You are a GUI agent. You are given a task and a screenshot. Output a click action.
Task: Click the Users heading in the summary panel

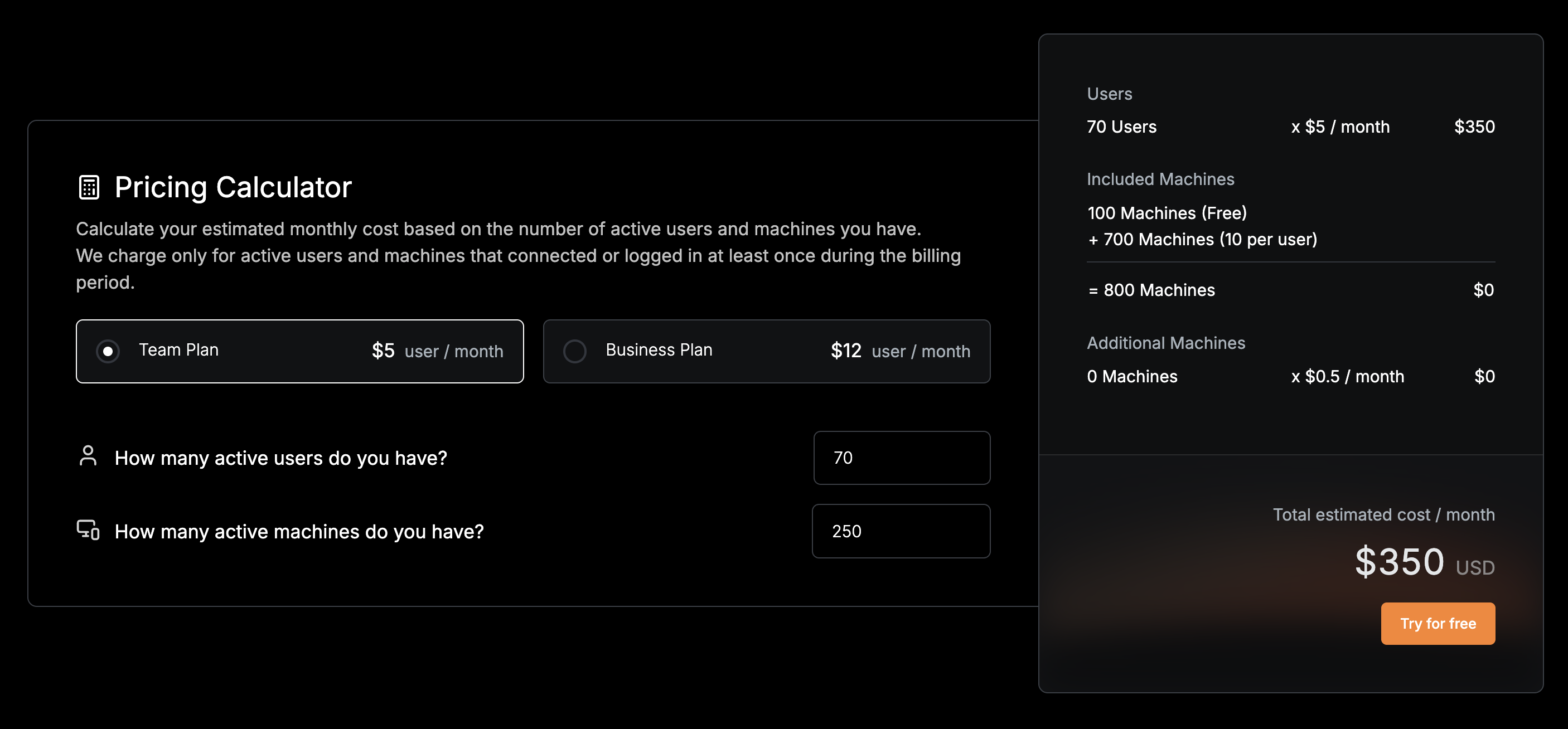[x=1109, y=94]
